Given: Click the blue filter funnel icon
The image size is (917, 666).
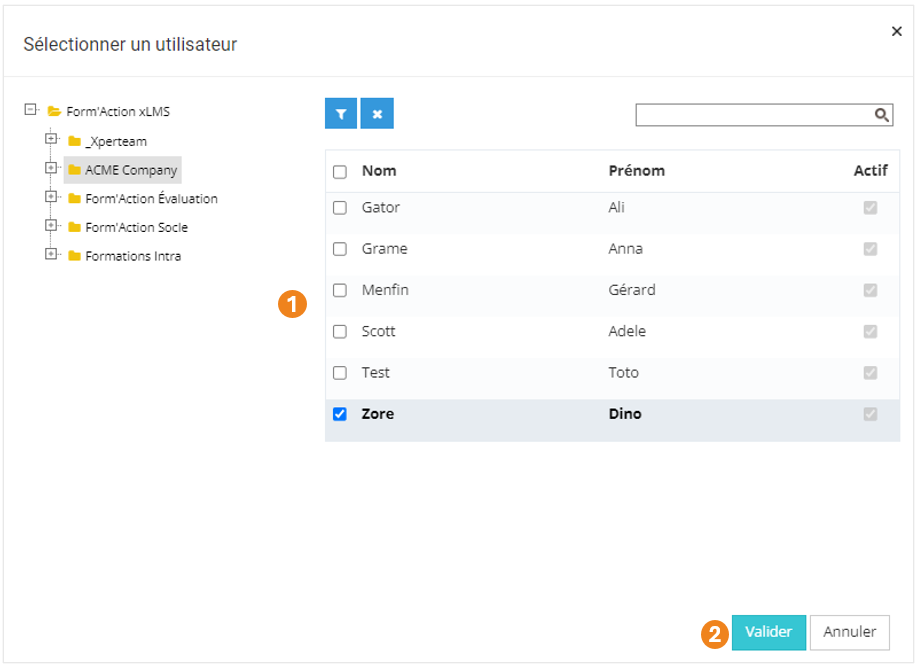Looking at the screenshot, I should (x=341, y=114).
